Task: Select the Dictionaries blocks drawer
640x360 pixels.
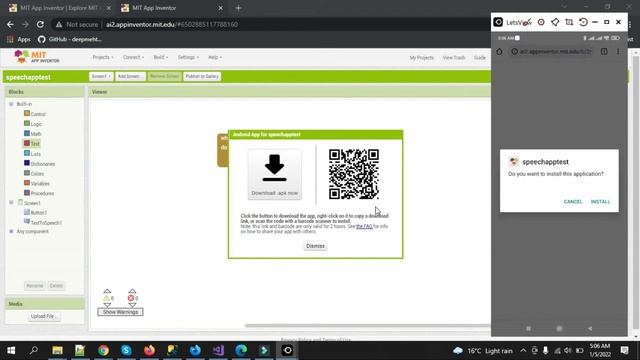Action: pyautogui.click(x=40, y=164)
